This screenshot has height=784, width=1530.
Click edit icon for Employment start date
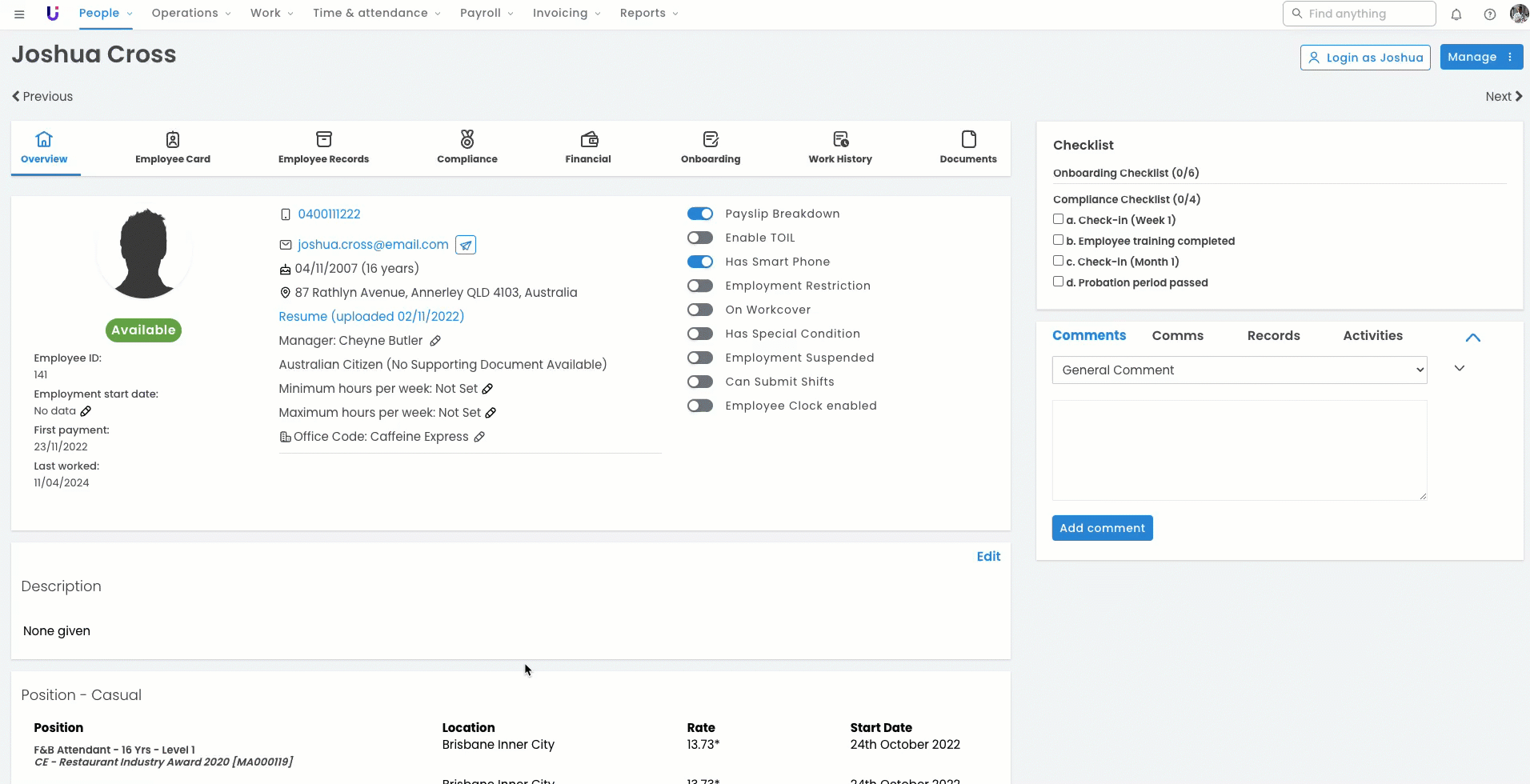(x=86, y=411)
